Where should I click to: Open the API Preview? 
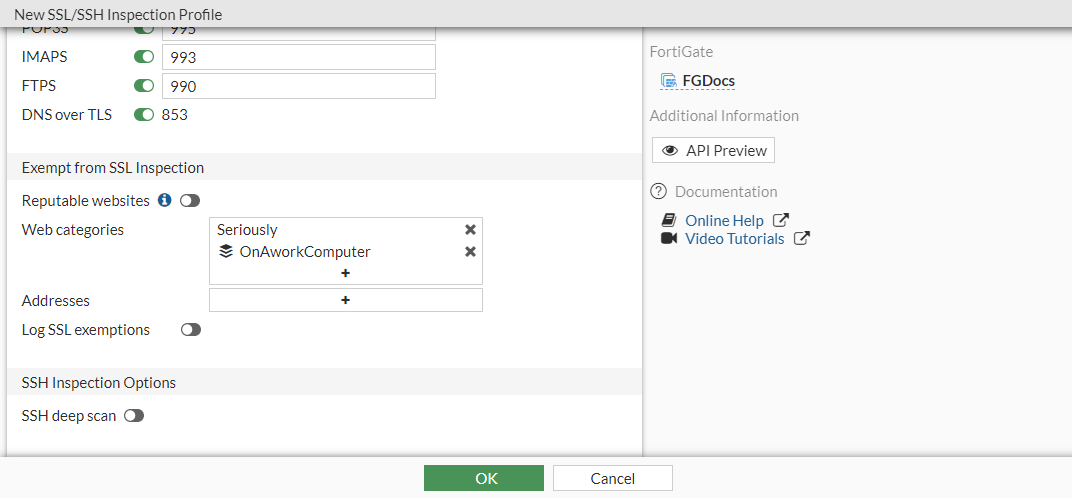pos(713,150)
